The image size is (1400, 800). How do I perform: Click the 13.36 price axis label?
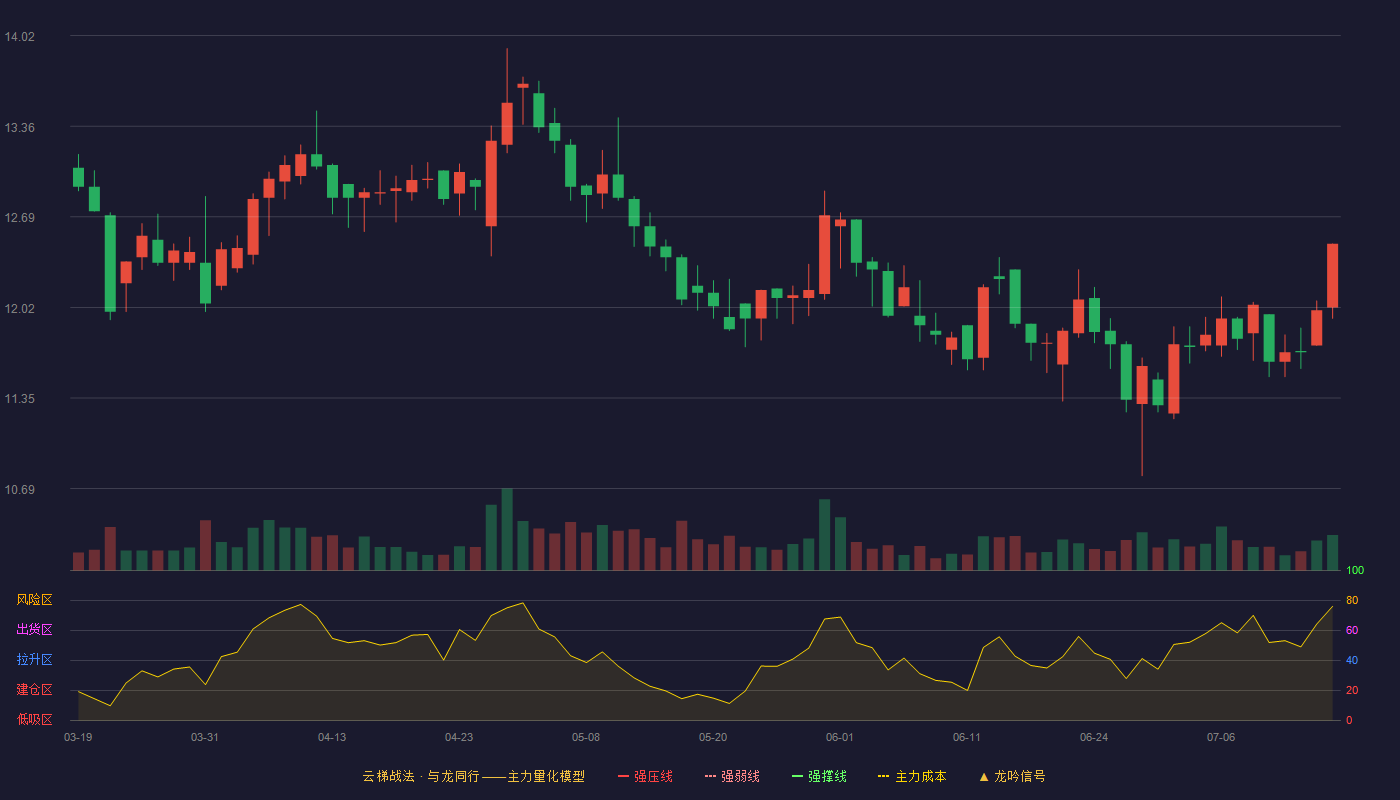(19, 128)
